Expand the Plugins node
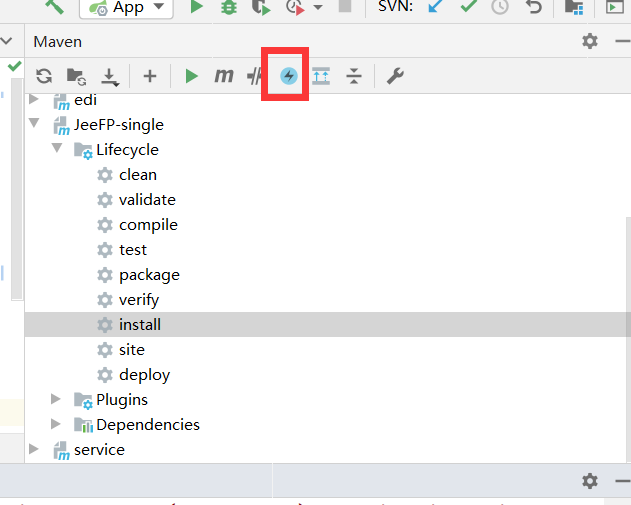631x505 pixels. coord(56,399)
